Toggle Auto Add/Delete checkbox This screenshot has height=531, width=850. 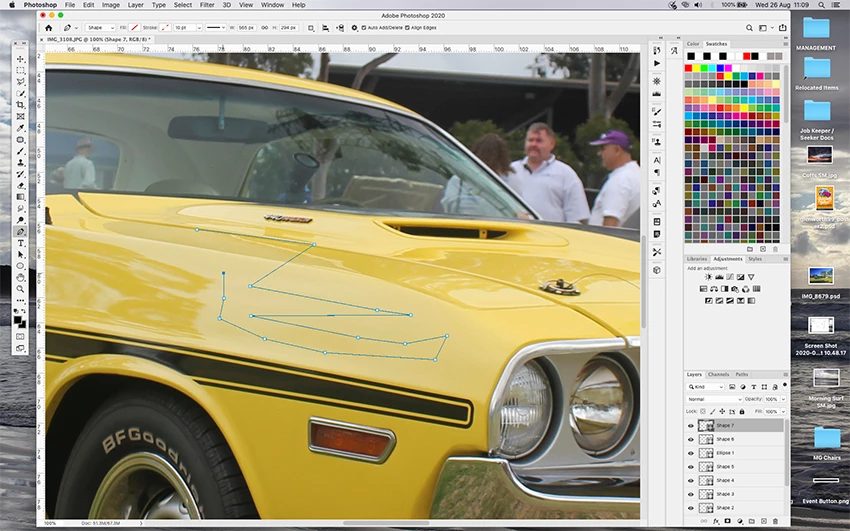click(x=364, y=28)
